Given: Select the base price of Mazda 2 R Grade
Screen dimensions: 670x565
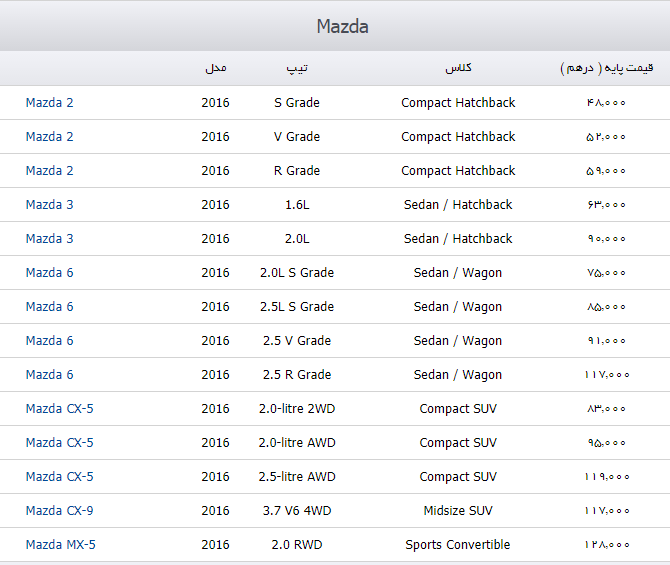Looking at the screenshot, I should (x=606, y=171).
